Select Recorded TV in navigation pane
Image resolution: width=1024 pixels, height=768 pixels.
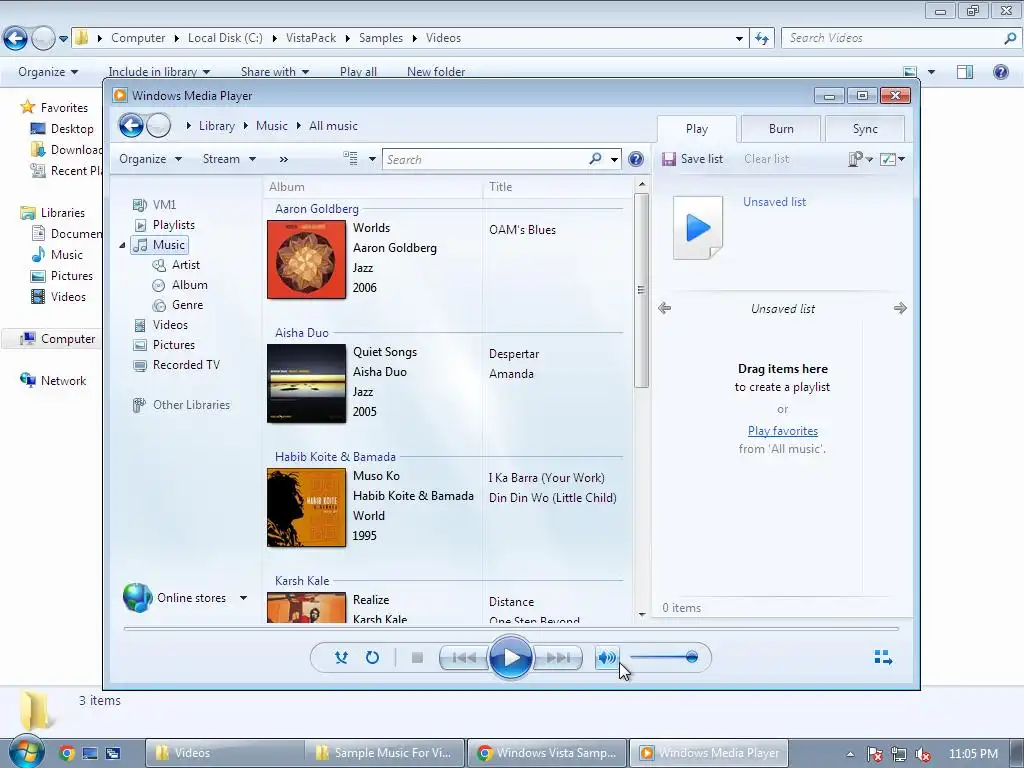pos(177,365)
